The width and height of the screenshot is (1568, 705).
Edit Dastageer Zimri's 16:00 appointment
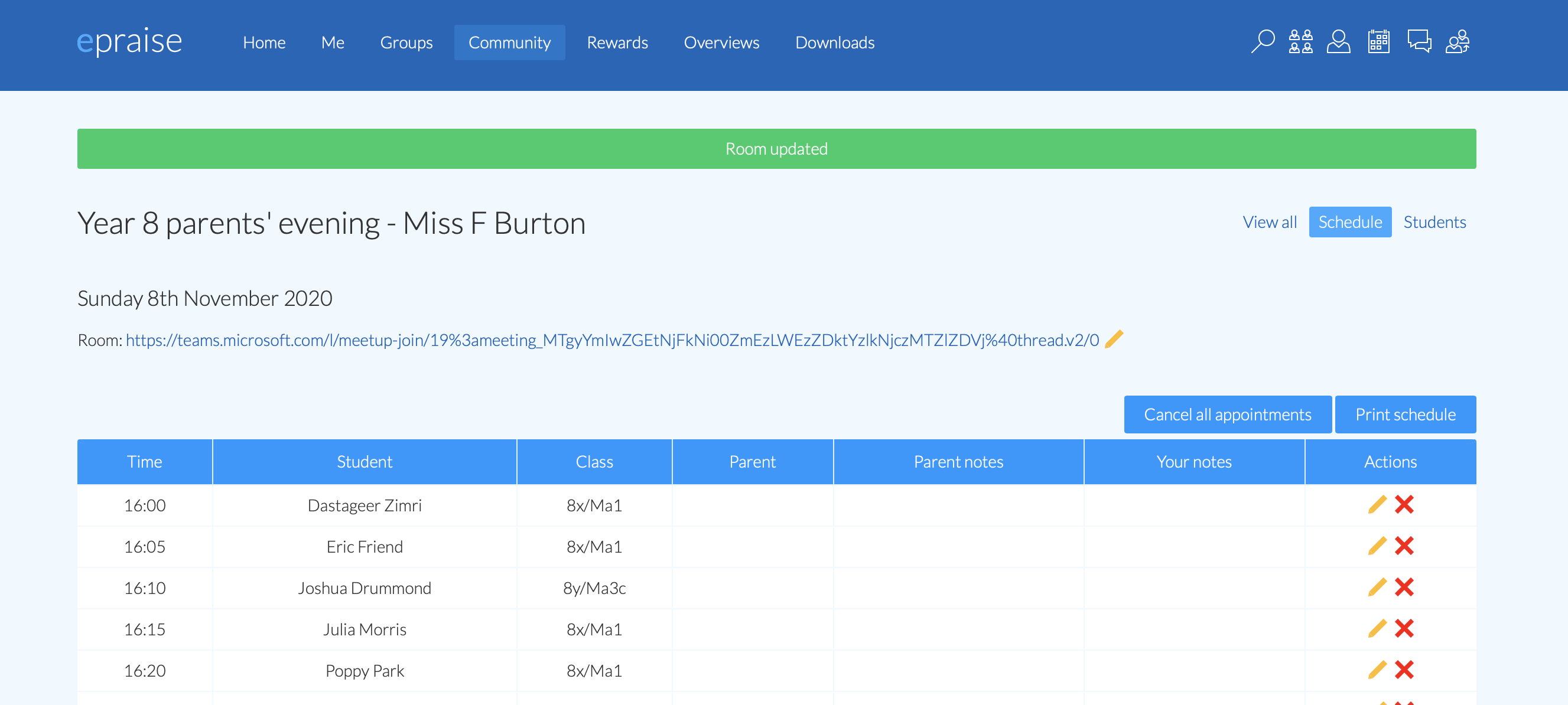[1377, 504]
